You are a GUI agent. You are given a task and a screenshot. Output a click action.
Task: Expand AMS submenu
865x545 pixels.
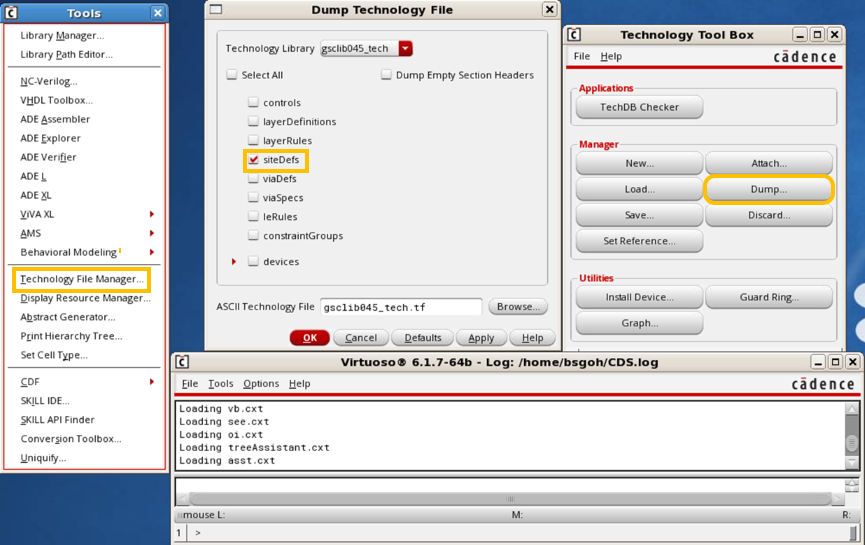coord(152,233)
